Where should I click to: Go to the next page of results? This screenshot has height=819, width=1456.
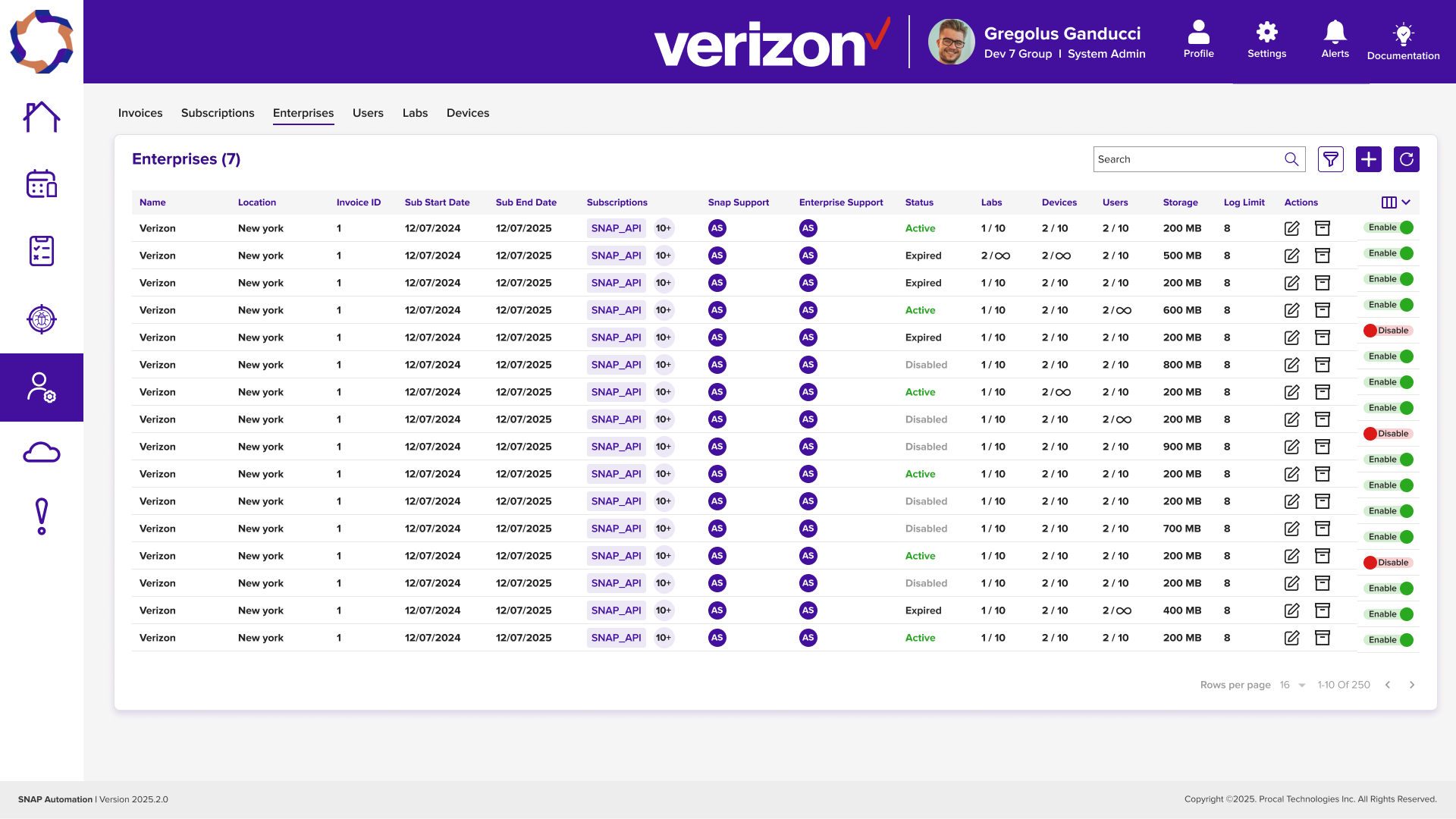(x=1411, y=685)
